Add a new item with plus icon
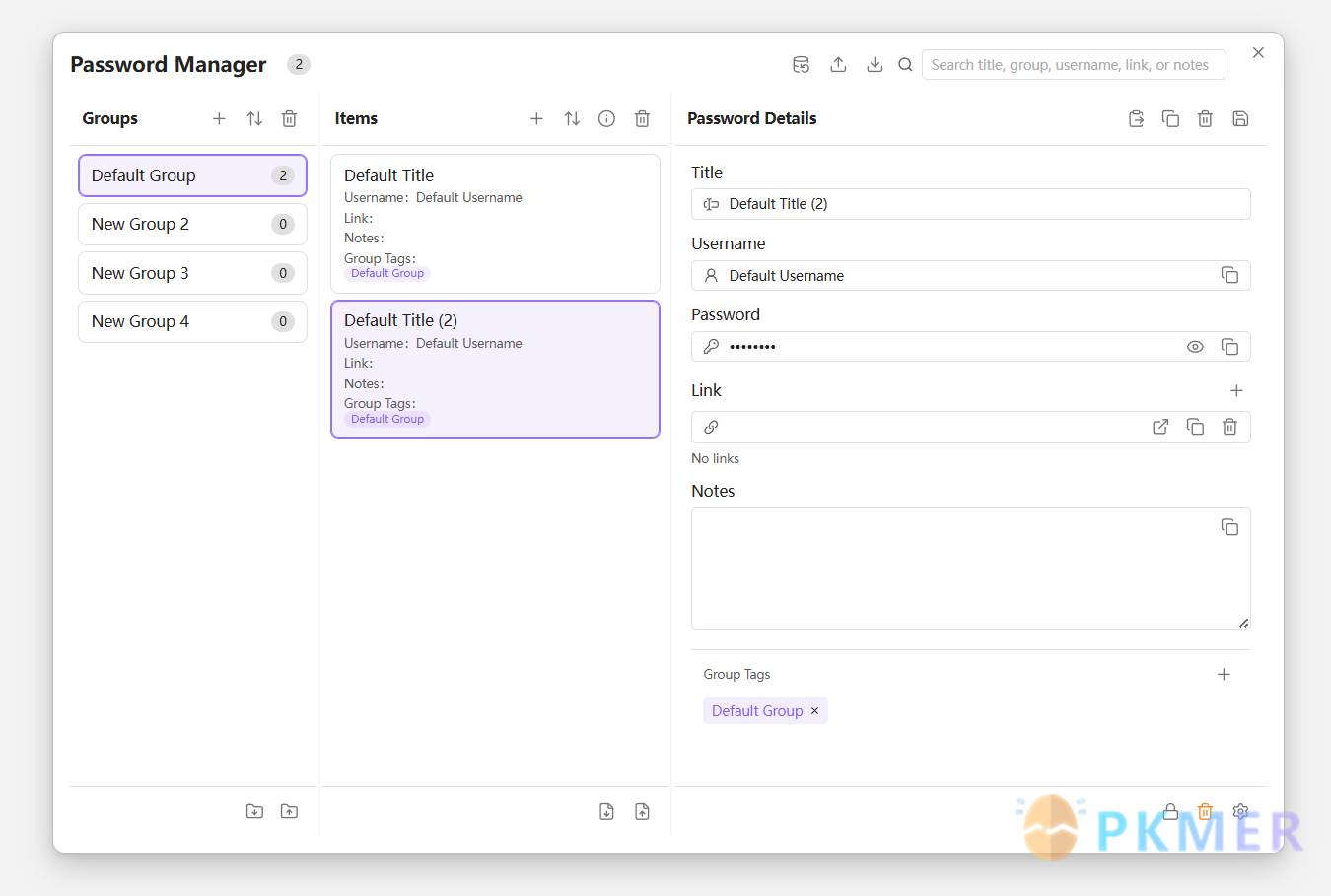Image resolution: width=1331 pixels, height=896 pixels. coord(536,119)
